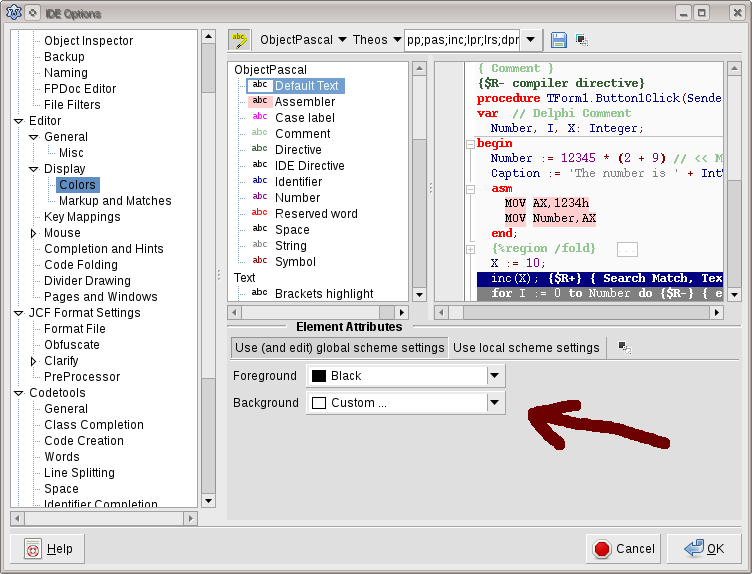Select 'Reserved word' in the element list
The image size is (752, 574).
pyautogui.click(x=316, y=214)
